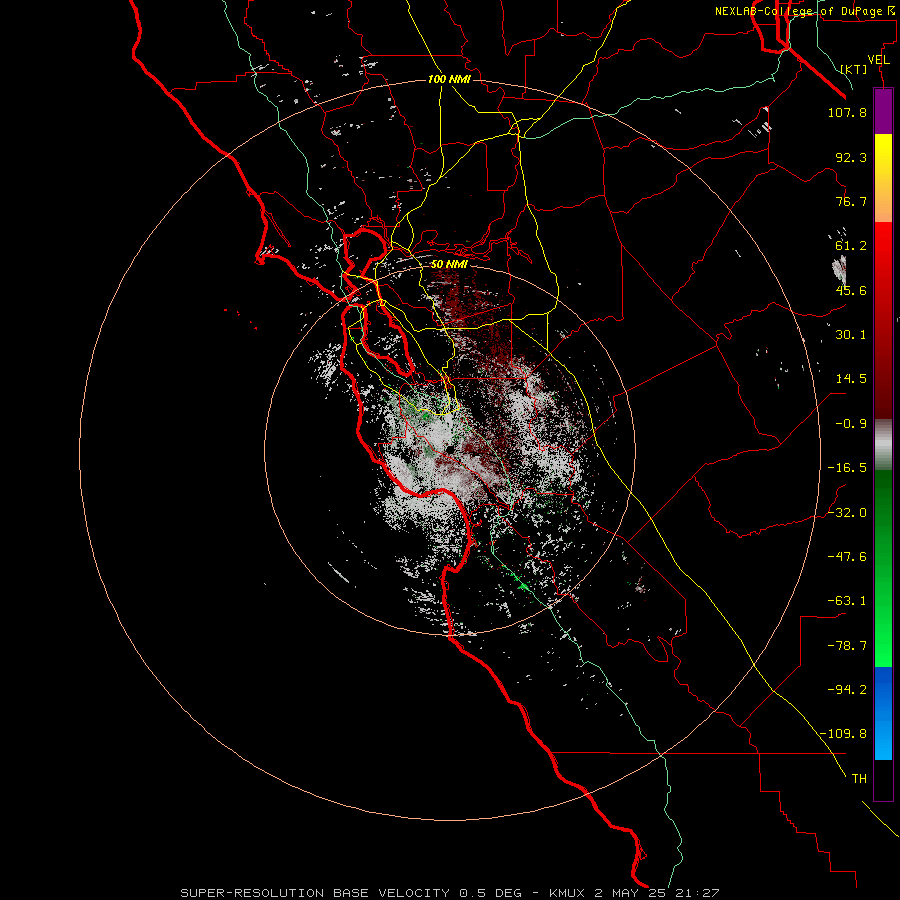Image resolution: width=900 pixels, height=900 pixels.
Task: Click the NEXLAB-College of DuPage watermark text
Action: pyautogui.click(x=804, y=11)
